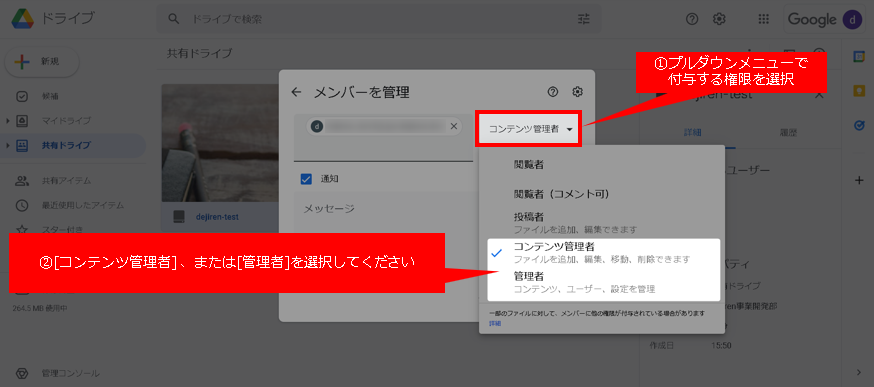Open Google Tasks side panel icon
The height and width of the screenshot is (387, 874).
[859, 125]
